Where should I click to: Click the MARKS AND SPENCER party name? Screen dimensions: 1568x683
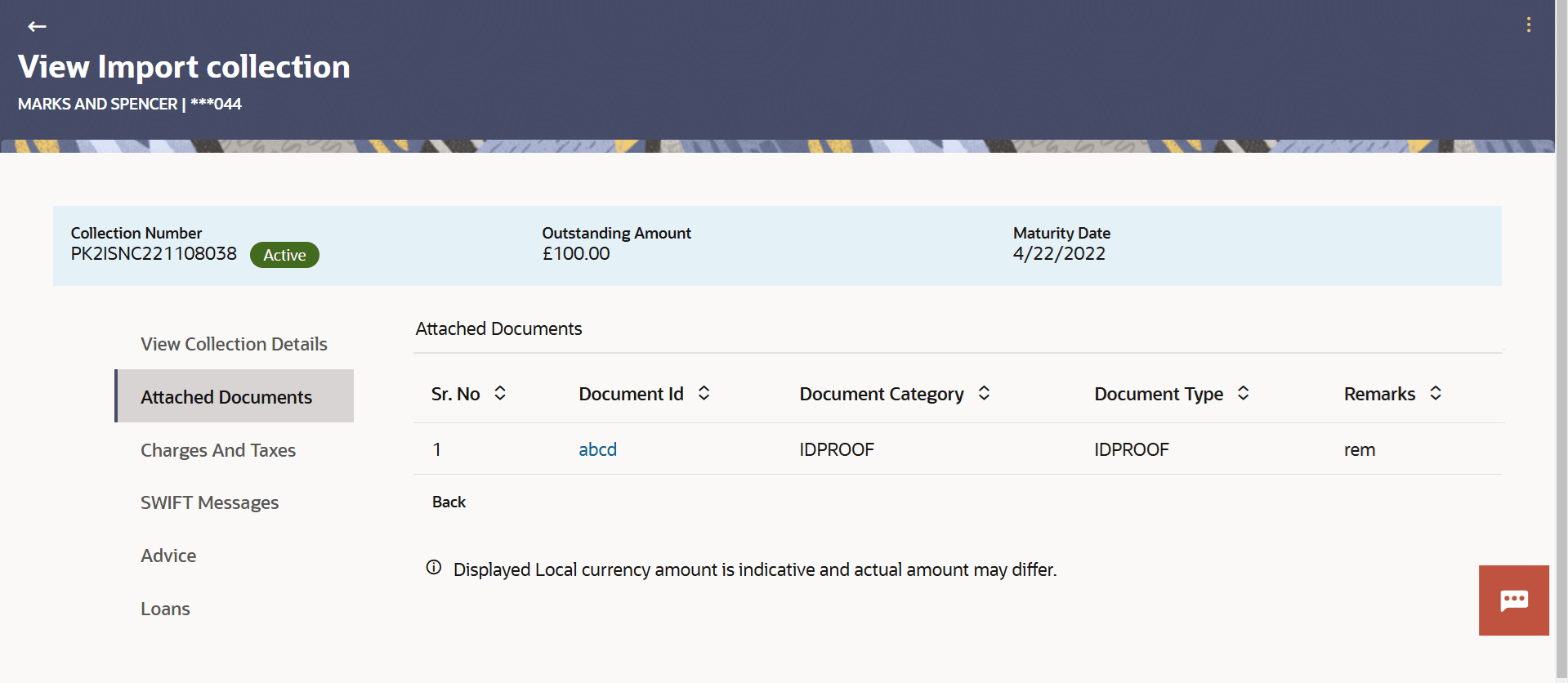tap(97, 104)
